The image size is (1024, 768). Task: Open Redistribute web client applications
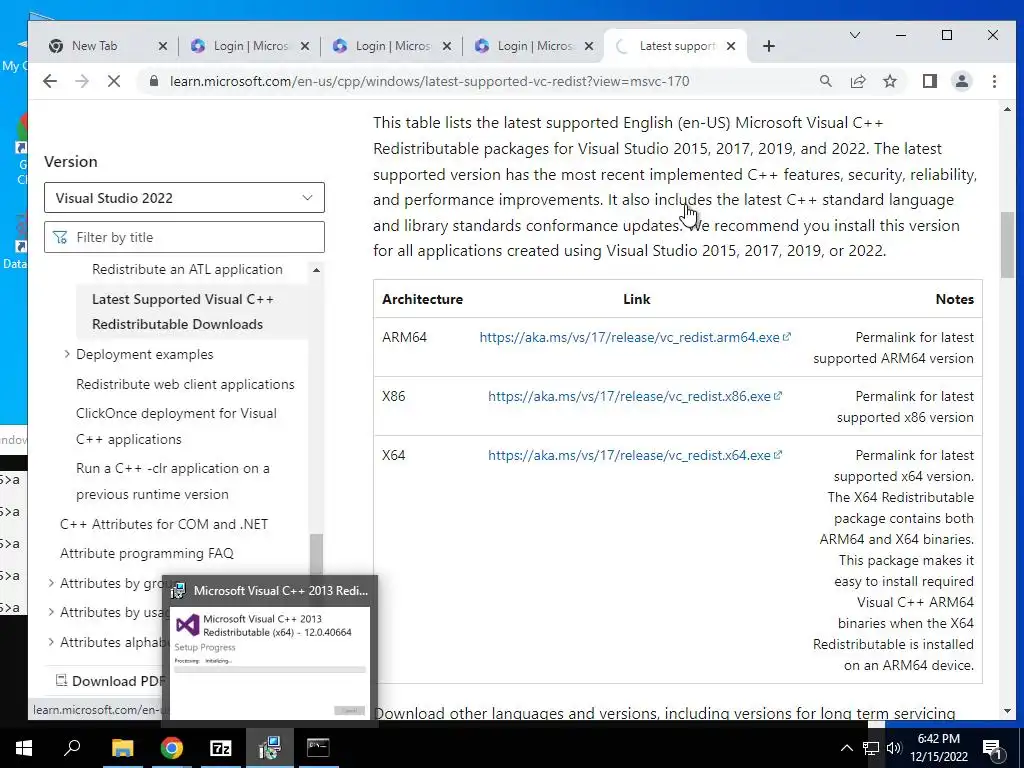pos(185,384)
